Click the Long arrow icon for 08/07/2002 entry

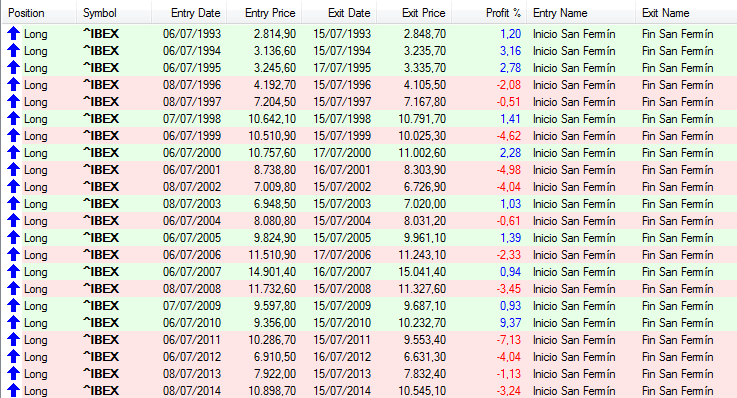coord(13,187)
